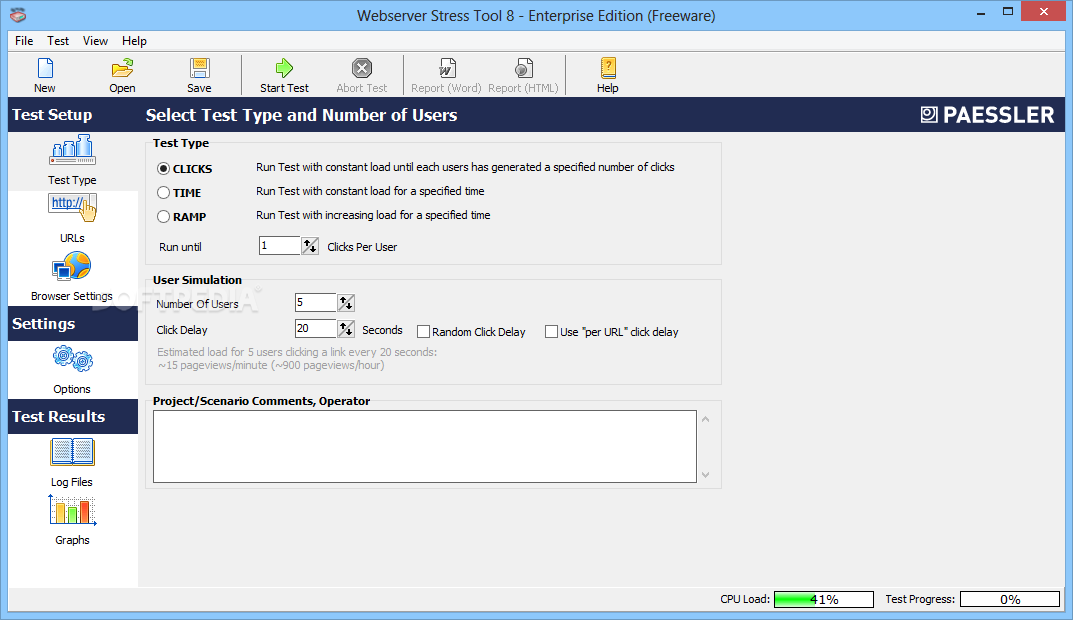Select the RAMP test type
Viewport: 1073px width, 620px height.
point(164,217)
